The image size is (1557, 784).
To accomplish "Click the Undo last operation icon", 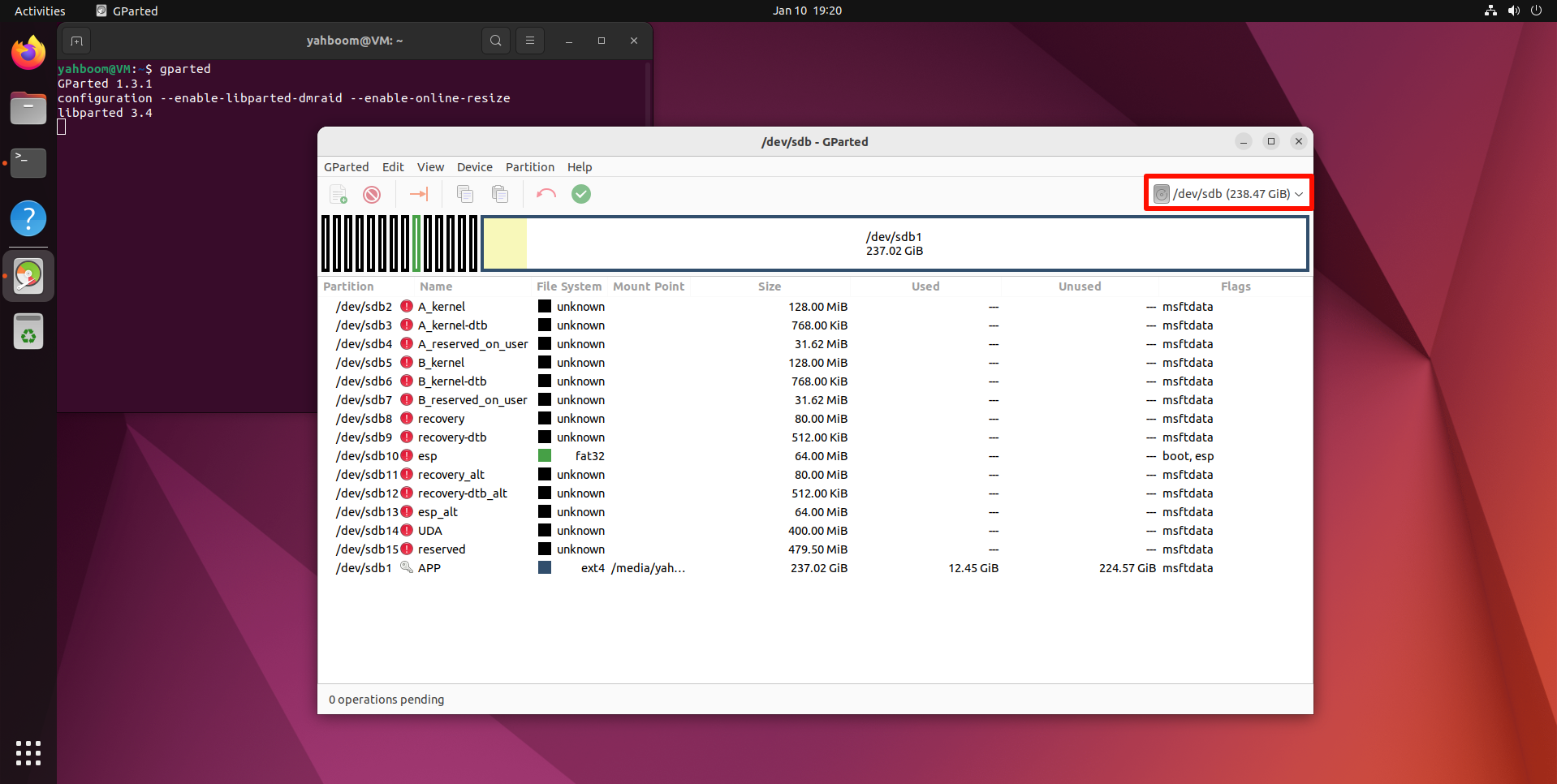I will click(x=546, y=195).
